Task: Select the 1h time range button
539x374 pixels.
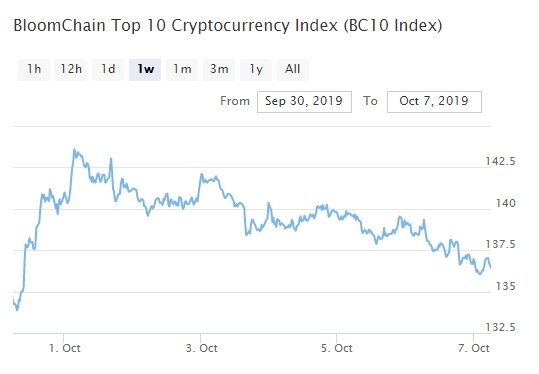Action: (34, 69)
